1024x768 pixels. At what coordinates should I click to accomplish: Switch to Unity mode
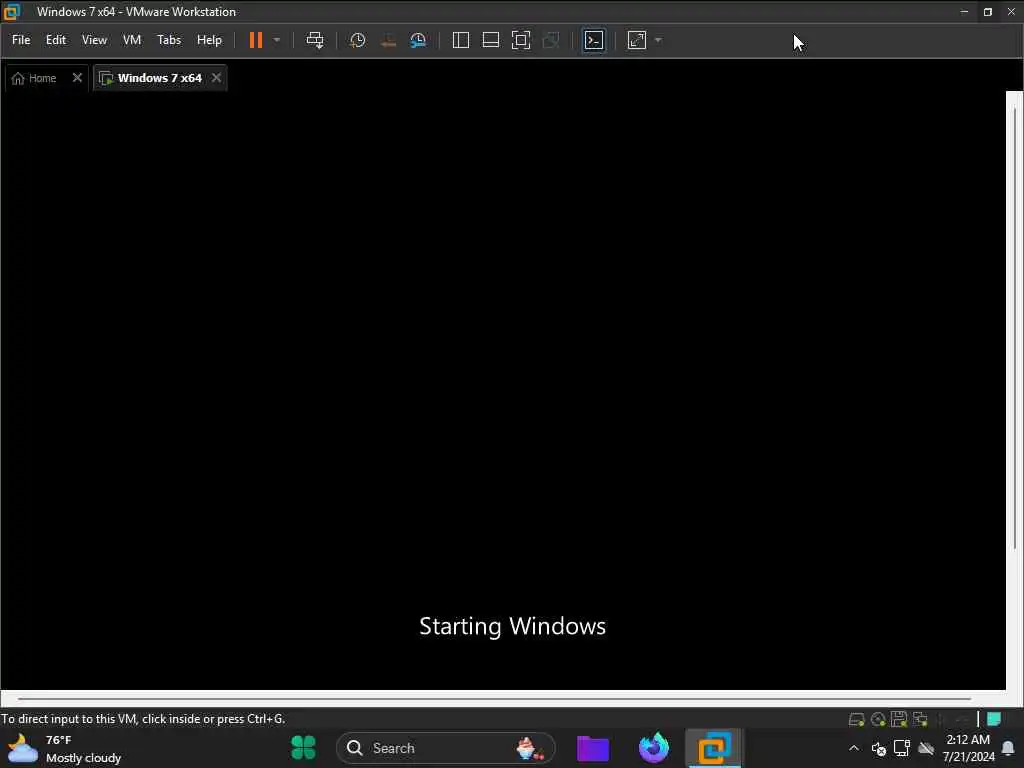pos(551,40)
